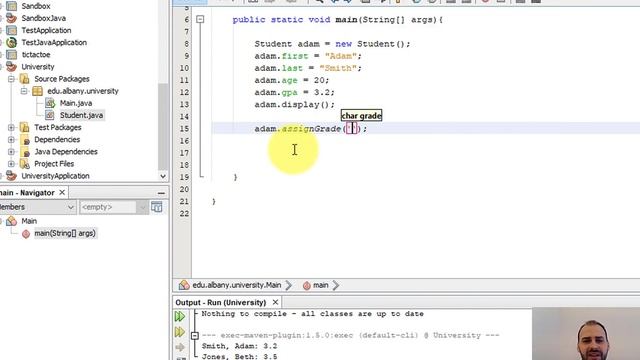Click the Source Packages folder icon
Image resolution: width=640 pixels, height=360 pixels.
[24, 79]
